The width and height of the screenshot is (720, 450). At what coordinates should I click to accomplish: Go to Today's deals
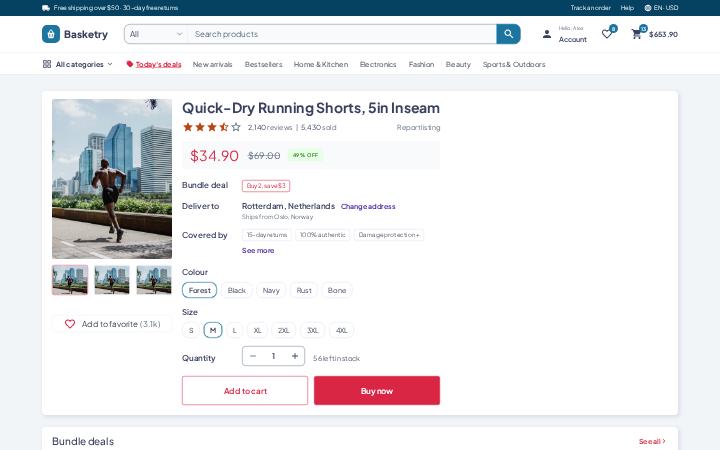[x=158, y=64]
